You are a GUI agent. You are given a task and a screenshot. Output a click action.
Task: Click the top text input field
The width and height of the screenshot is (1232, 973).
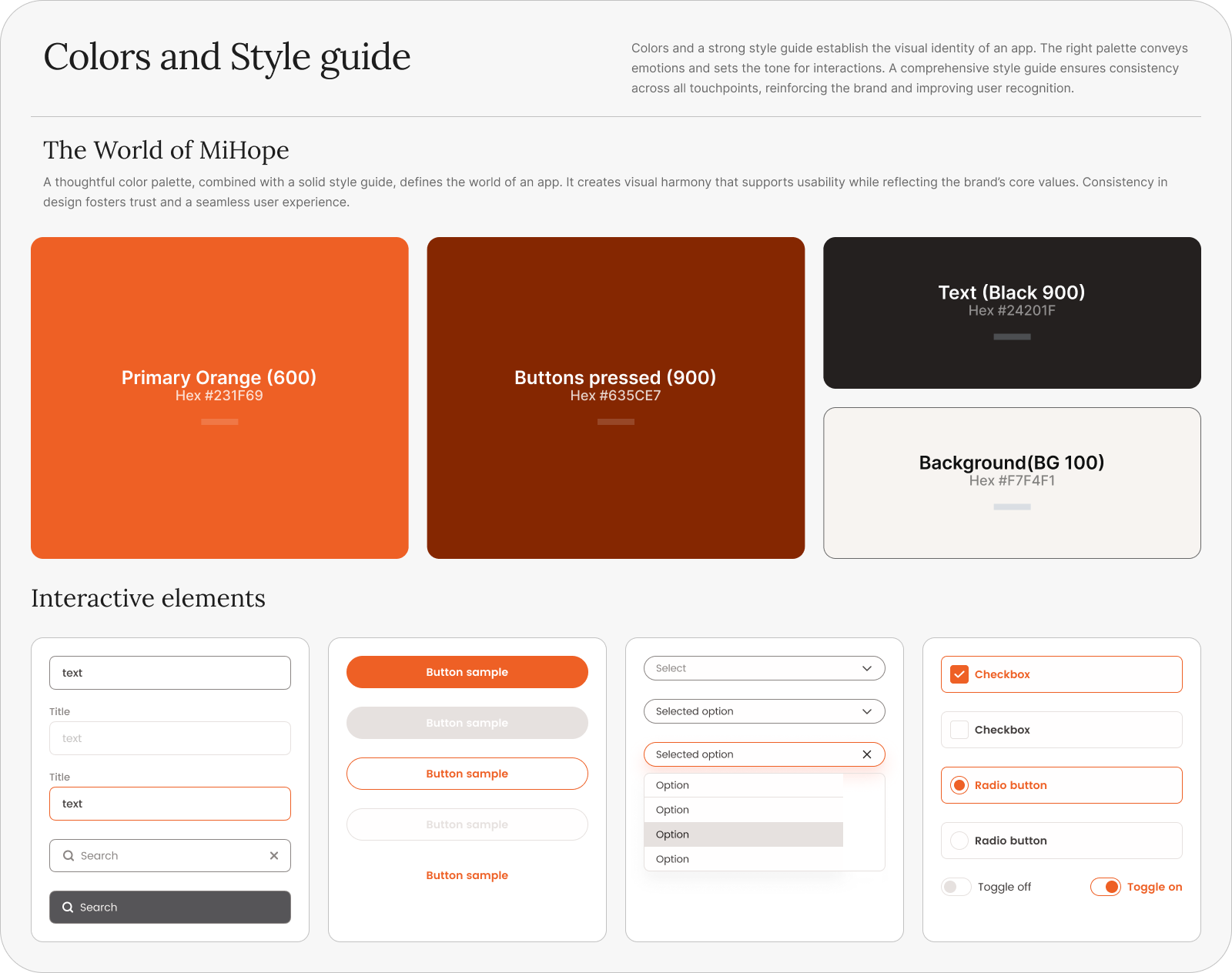170,673
